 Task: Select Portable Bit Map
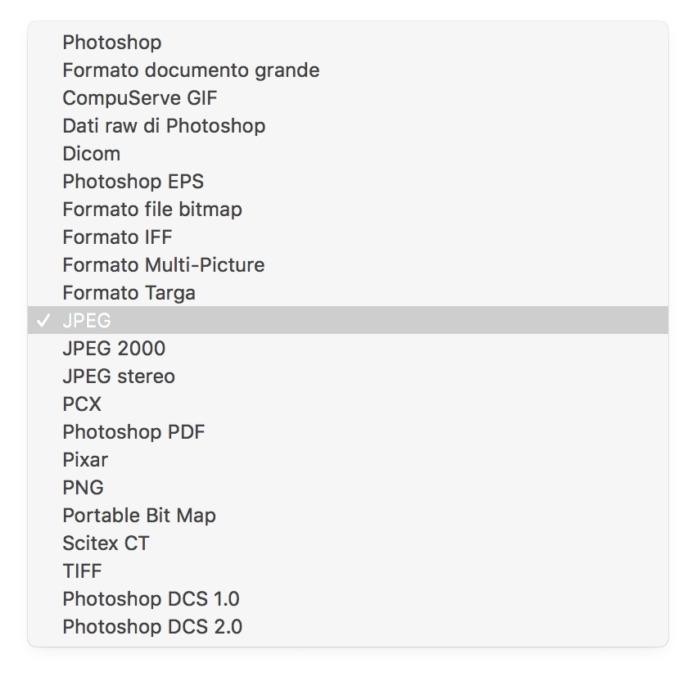139,516
